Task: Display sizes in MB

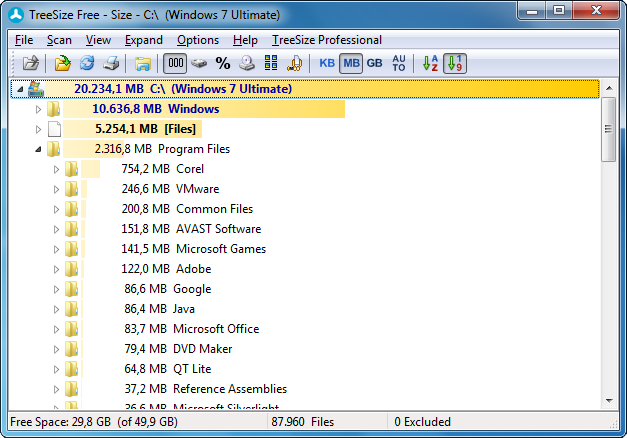Action: click(x=351, y=63)
